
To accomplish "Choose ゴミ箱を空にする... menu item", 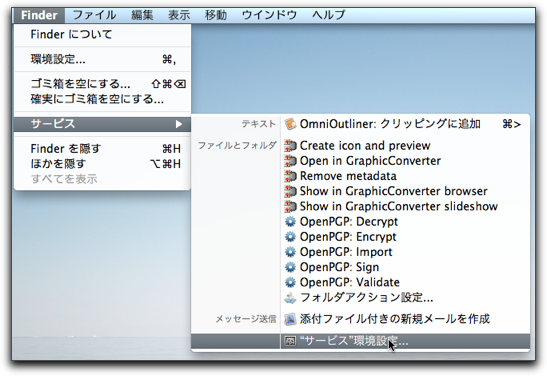I will pyautogui.click(x=102, y=84).
